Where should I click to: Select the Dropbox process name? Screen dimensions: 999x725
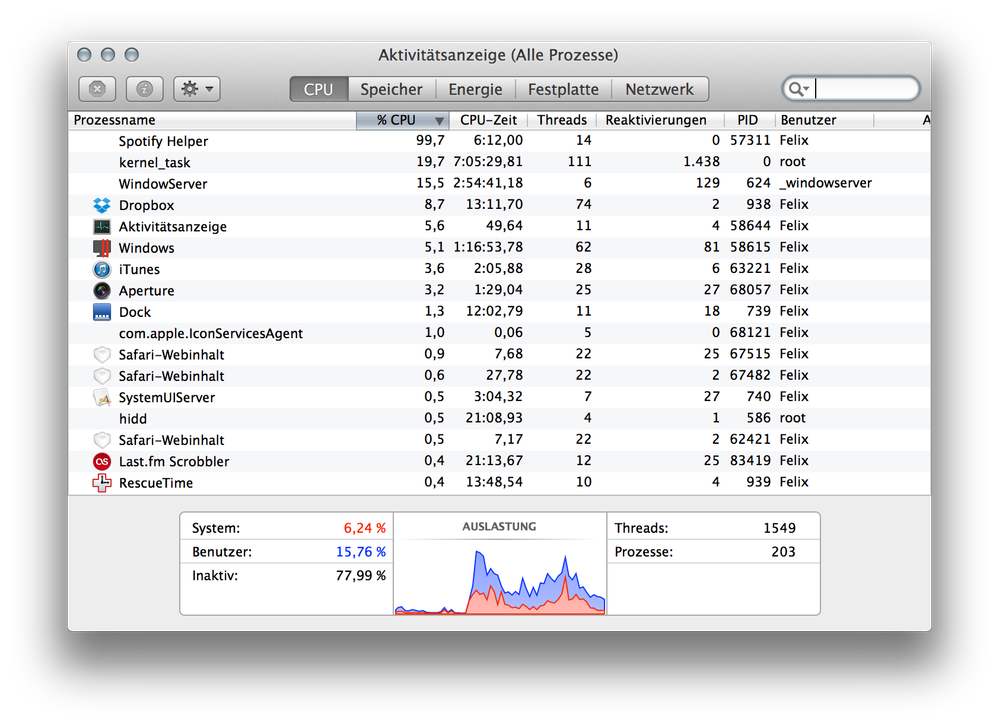coord(147,205)
